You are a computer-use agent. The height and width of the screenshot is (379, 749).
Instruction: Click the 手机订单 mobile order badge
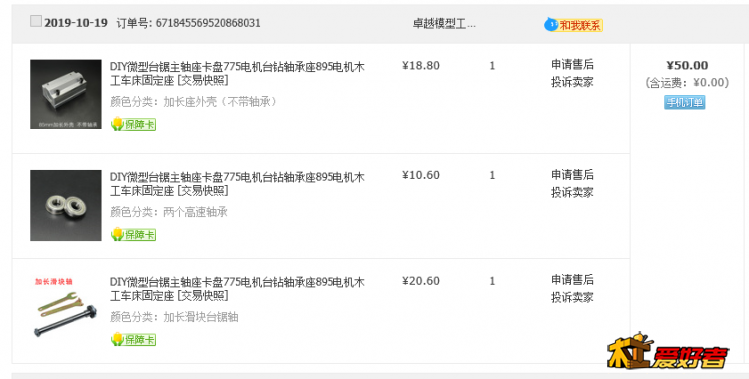tap(685, 102)
